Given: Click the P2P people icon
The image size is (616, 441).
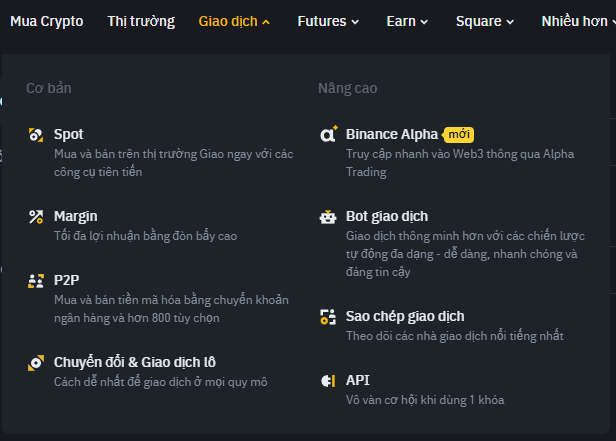Looking at the screenshot, I should pyautogui.click(x=36, y=281).
